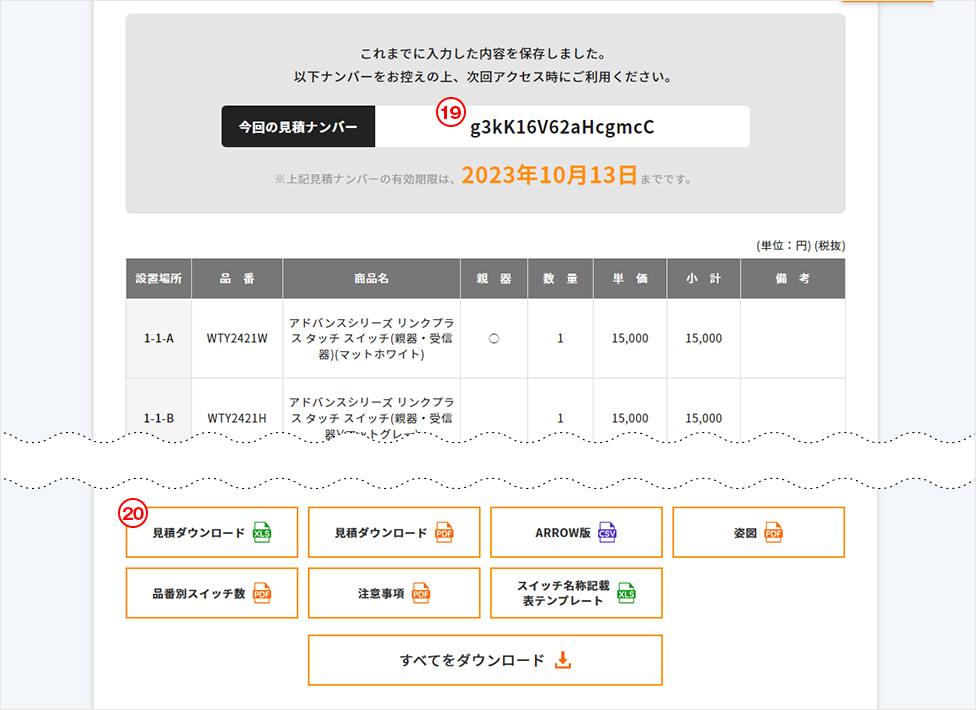The height and width of the screenshot is (710, 976).
Task: Click the XLS icon on 見積ダウンロード
Action: [x=262, y=533]
